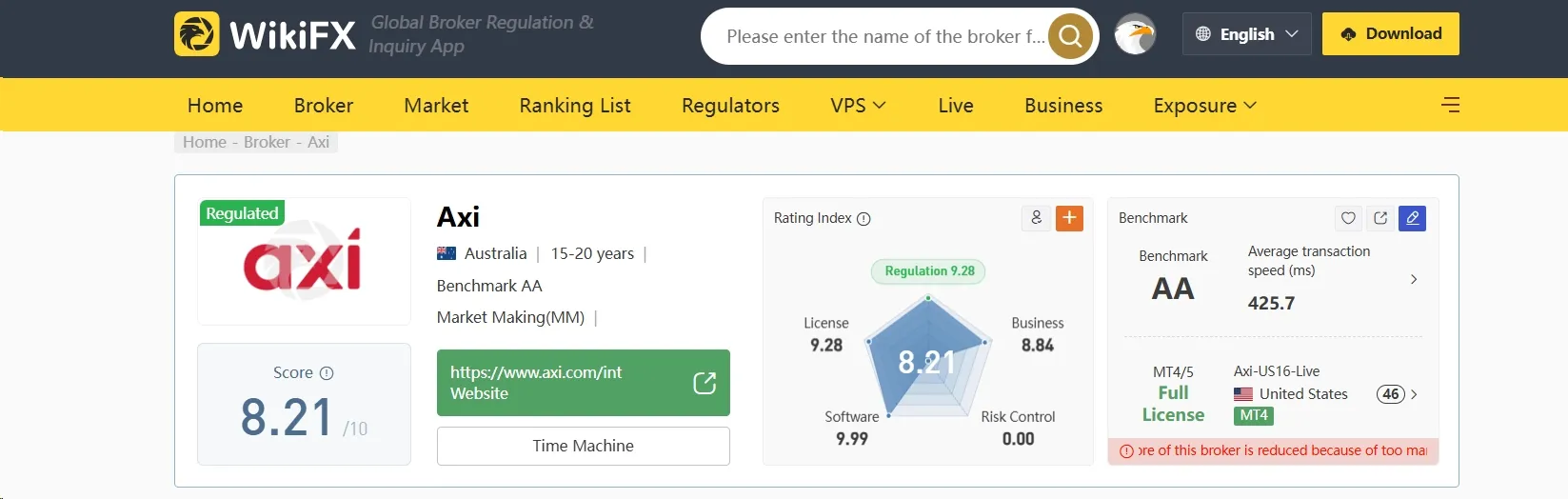Viewport: 1568px width, 499px height.
Task: Click the Benchmark AA rating
Action: (x=1173, y=289)
